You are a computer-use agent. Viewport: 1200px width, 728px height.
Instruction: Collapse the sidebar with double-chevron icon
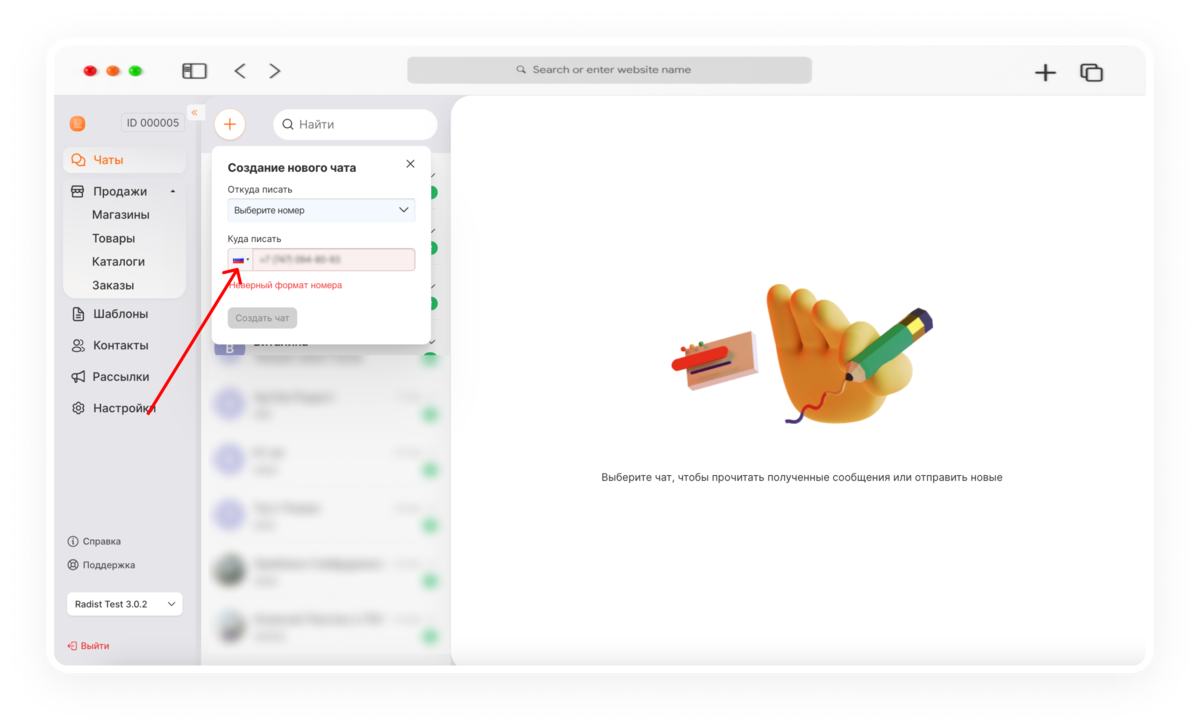coord(195,112)
